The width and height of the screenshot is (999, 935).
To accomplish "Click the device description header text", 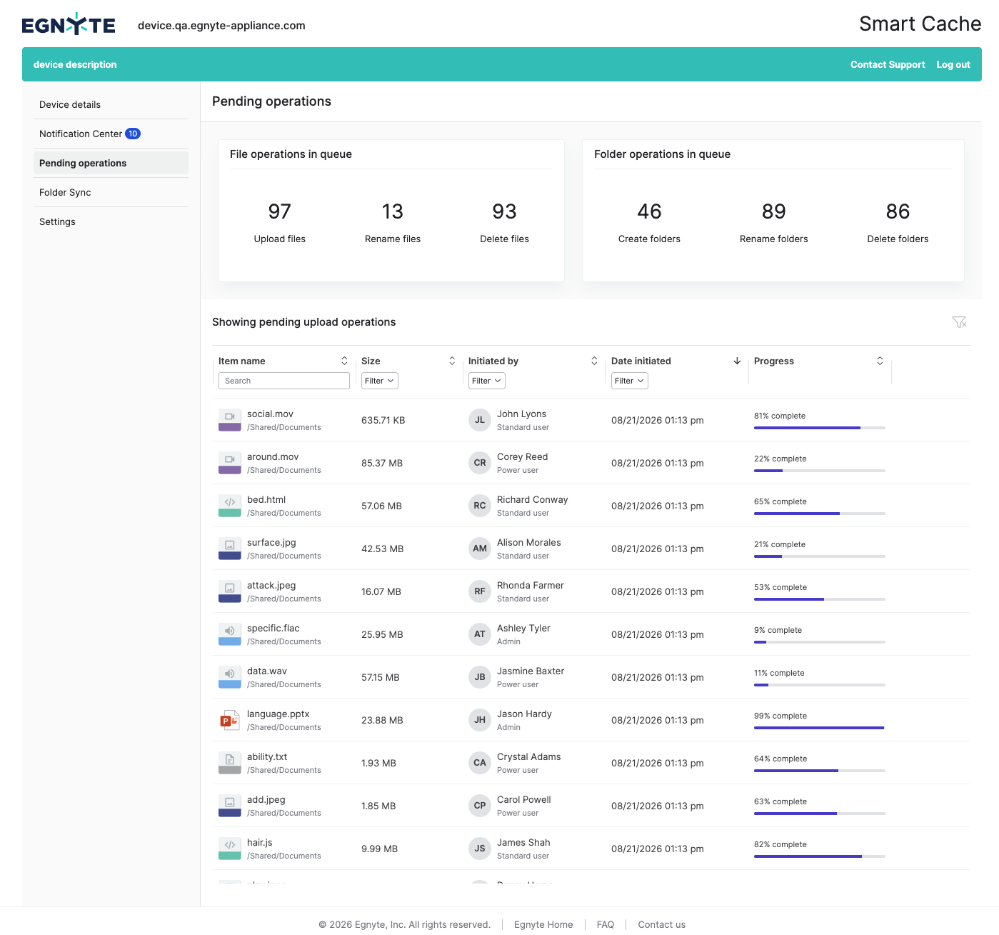I will [x=75, y=64].
